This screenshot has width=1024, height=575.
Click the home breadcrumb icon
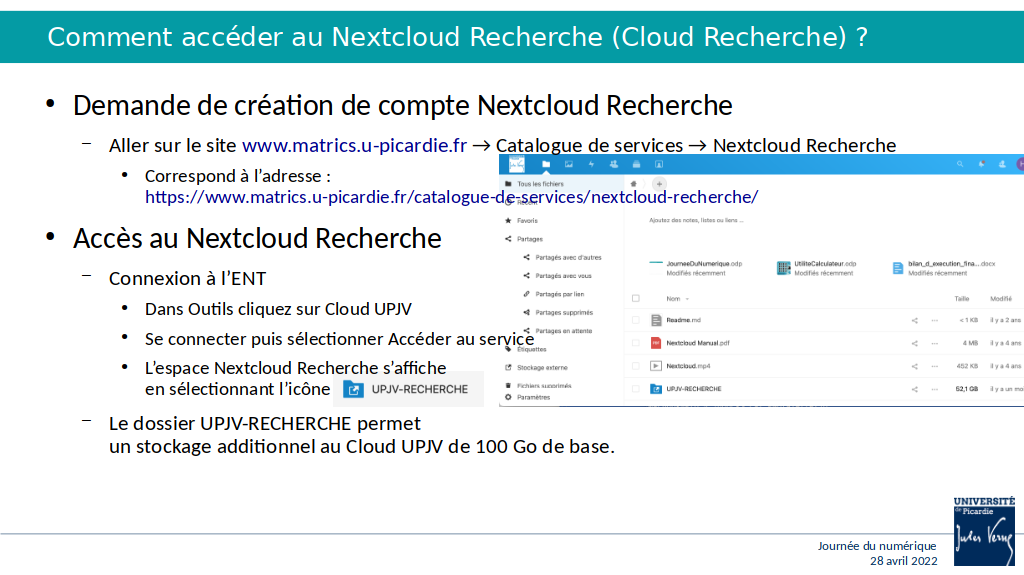tap(633, 184)
